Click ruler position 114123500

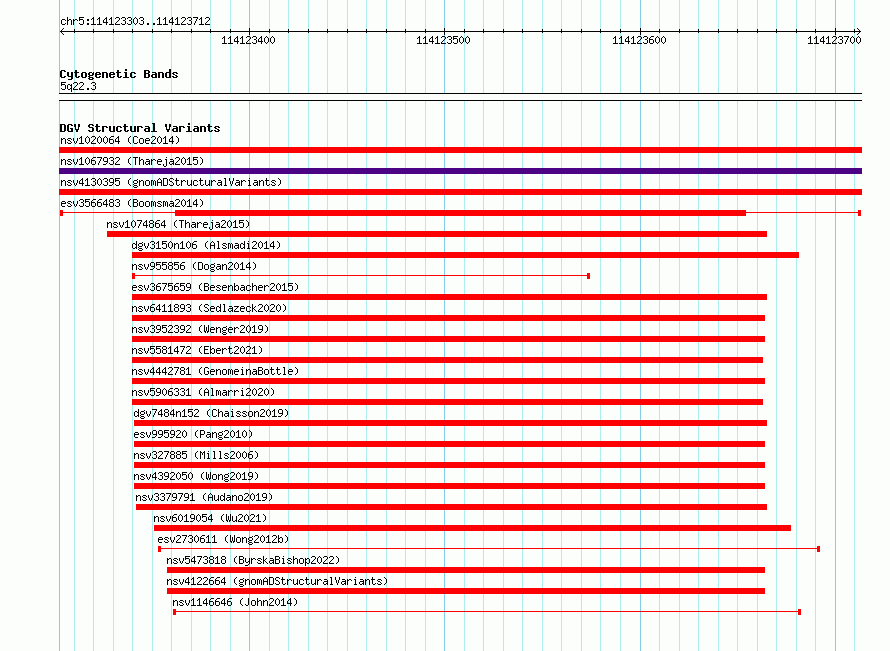(x=443, y=40)
